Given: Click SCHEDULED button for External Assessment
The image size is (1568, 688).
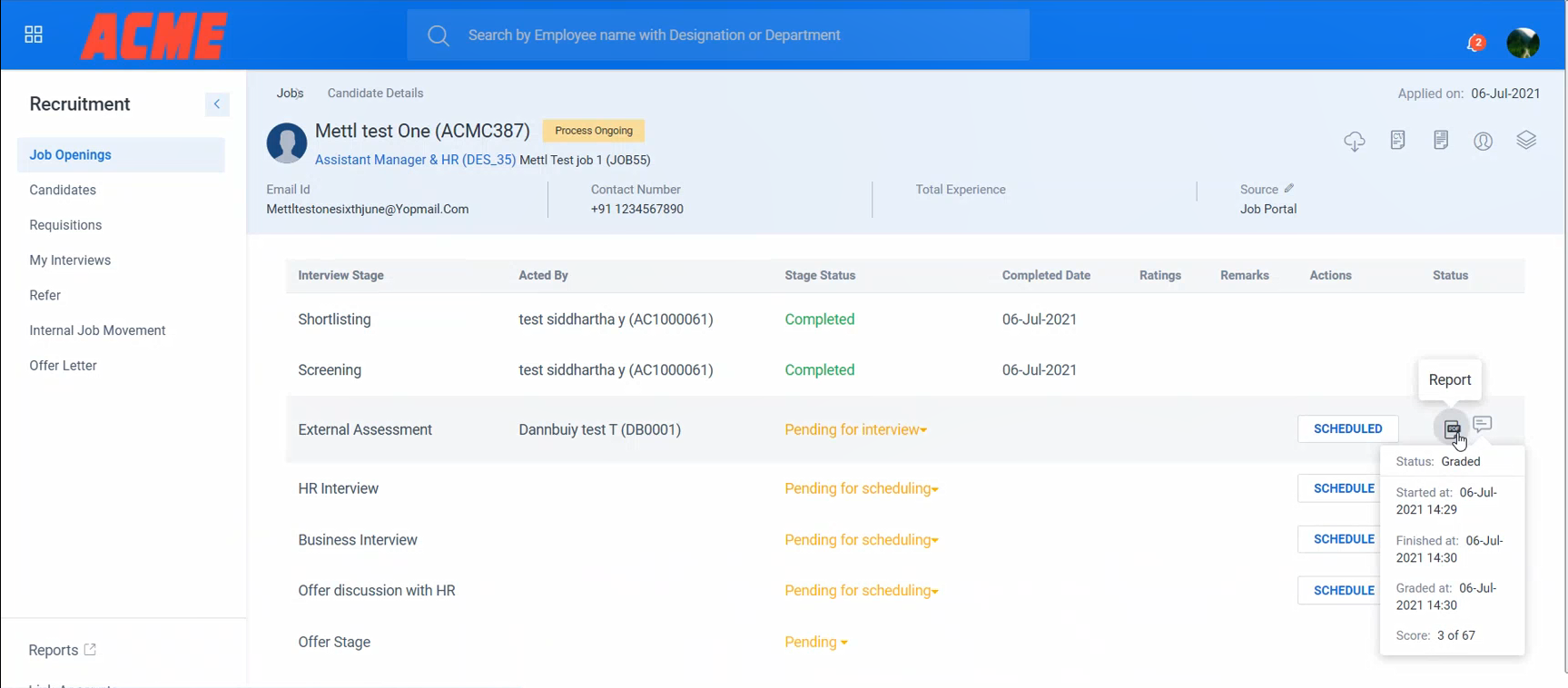Looking at the screenshot, I should click(1348, 428).
